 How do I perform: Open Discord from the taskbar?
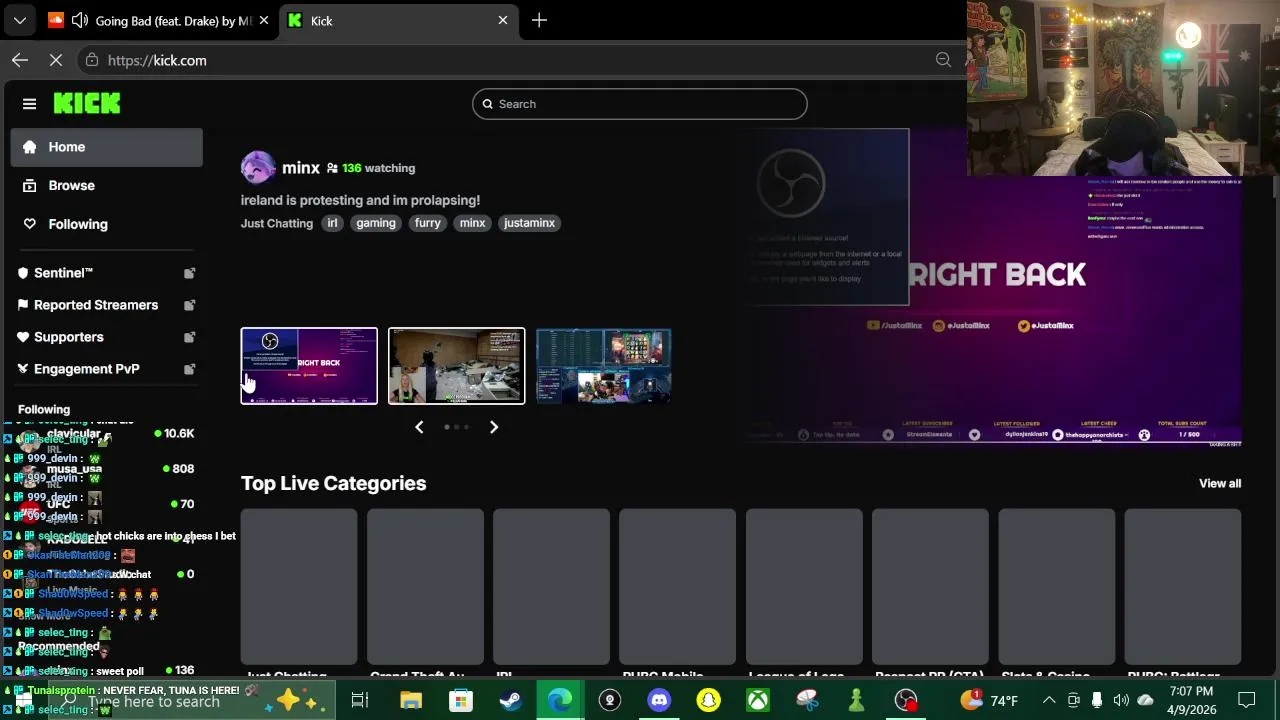click(659, 700)
